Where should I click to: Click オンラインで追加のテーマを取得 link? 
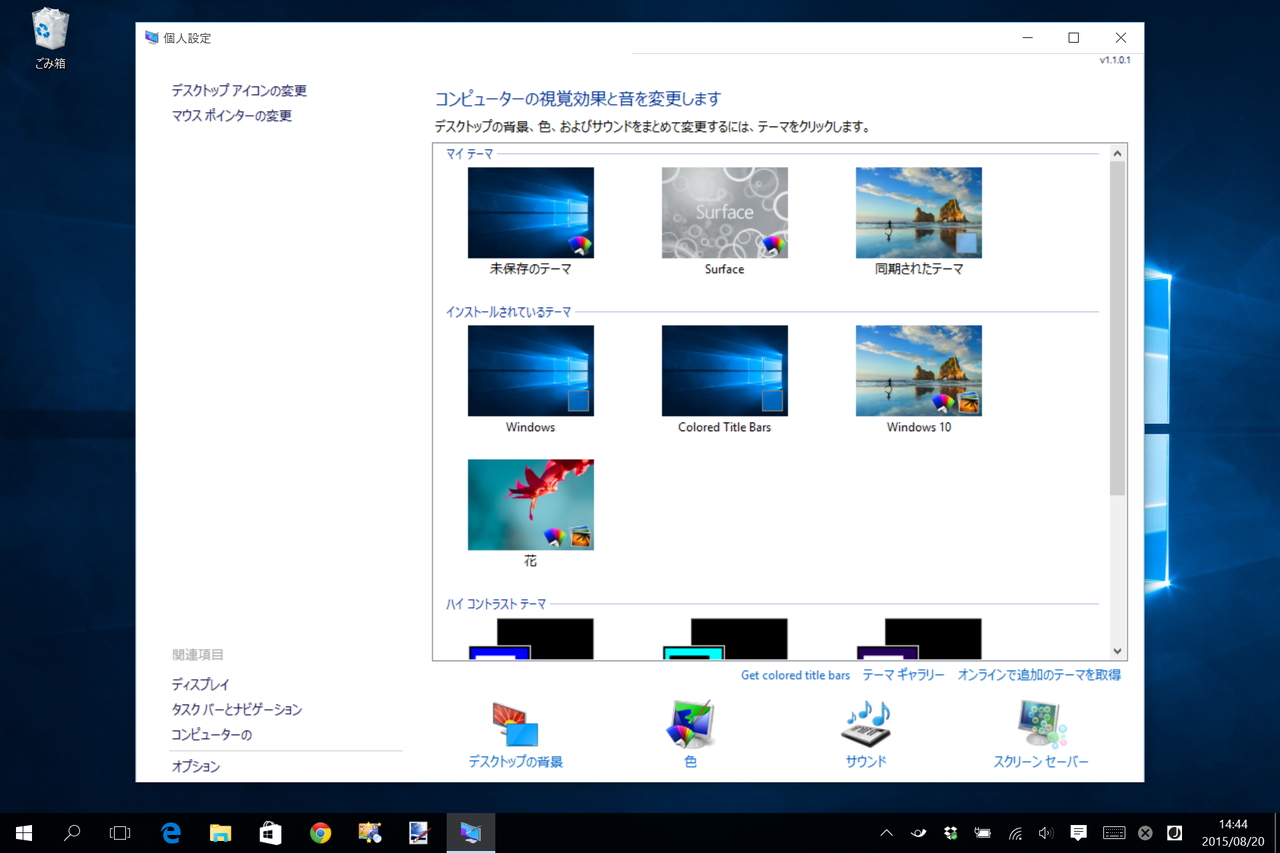coord(1039,675)
